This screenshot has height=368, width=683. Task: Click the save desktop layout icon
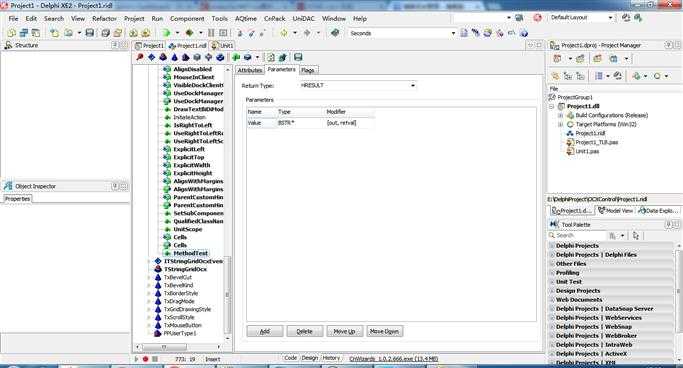[x=626, y=18]
